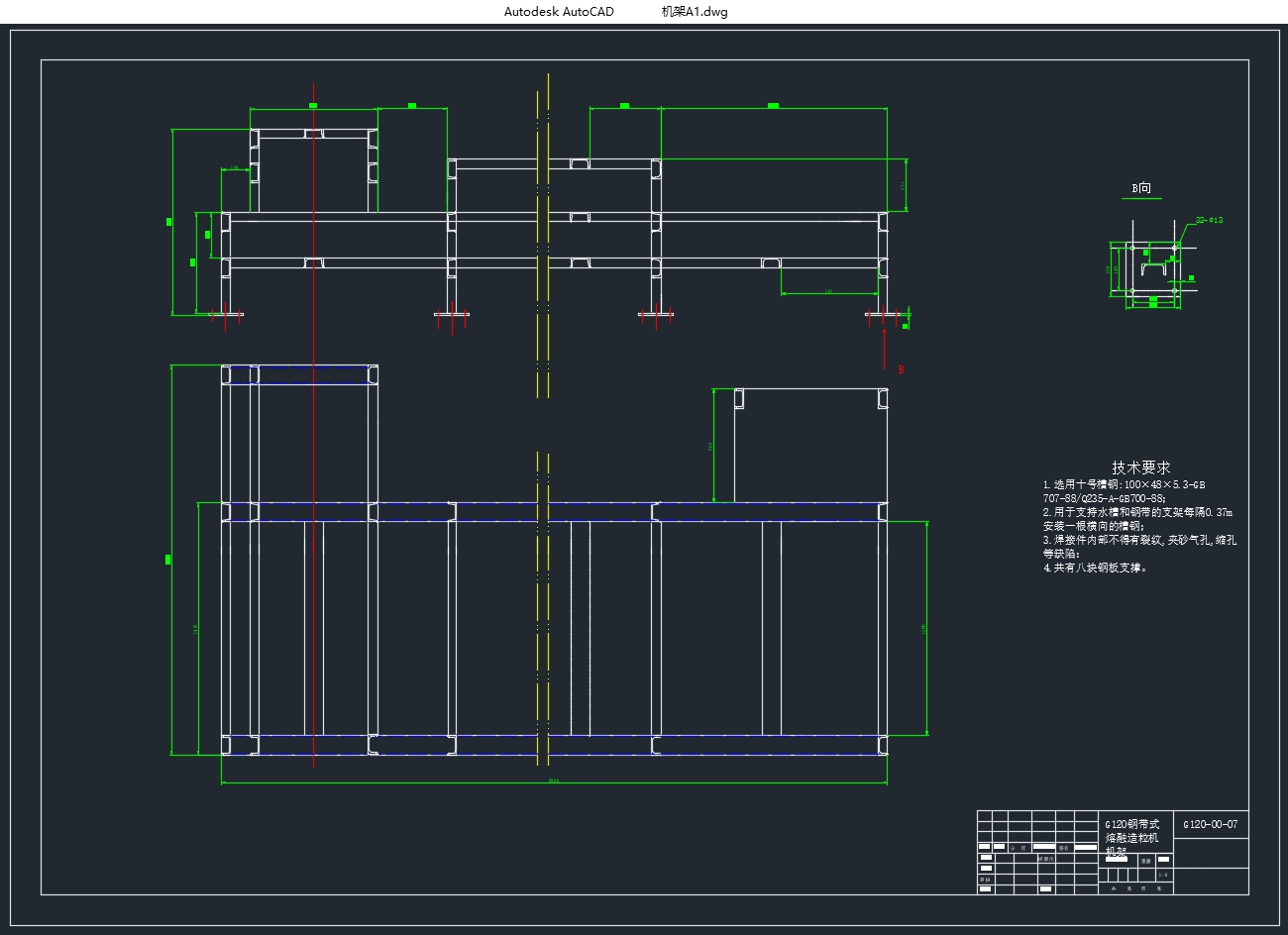Click the Autodesk AutoCAD title text
Image resolution: width=1288 pixels, height=935 pixels.
(559, 12)
